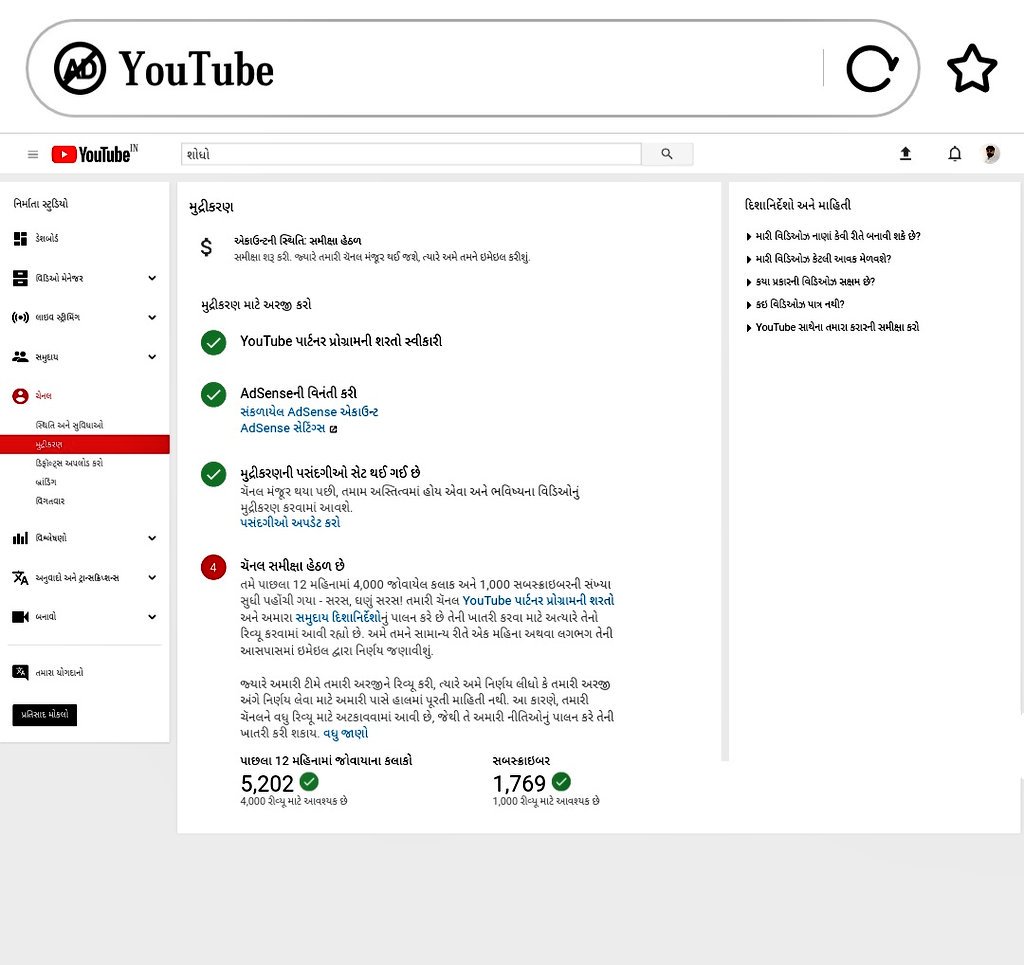Click પસંદગીઓ અપડેટ કરો link
This screenshot has width=1024, height=965.
point(290,522)
